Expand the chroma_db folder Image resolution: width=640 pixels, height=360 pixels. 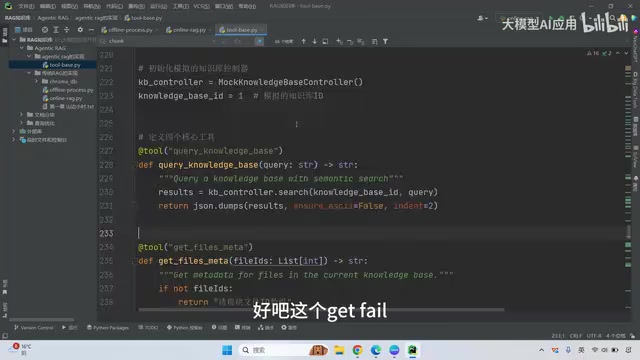[x=36, y=81]
